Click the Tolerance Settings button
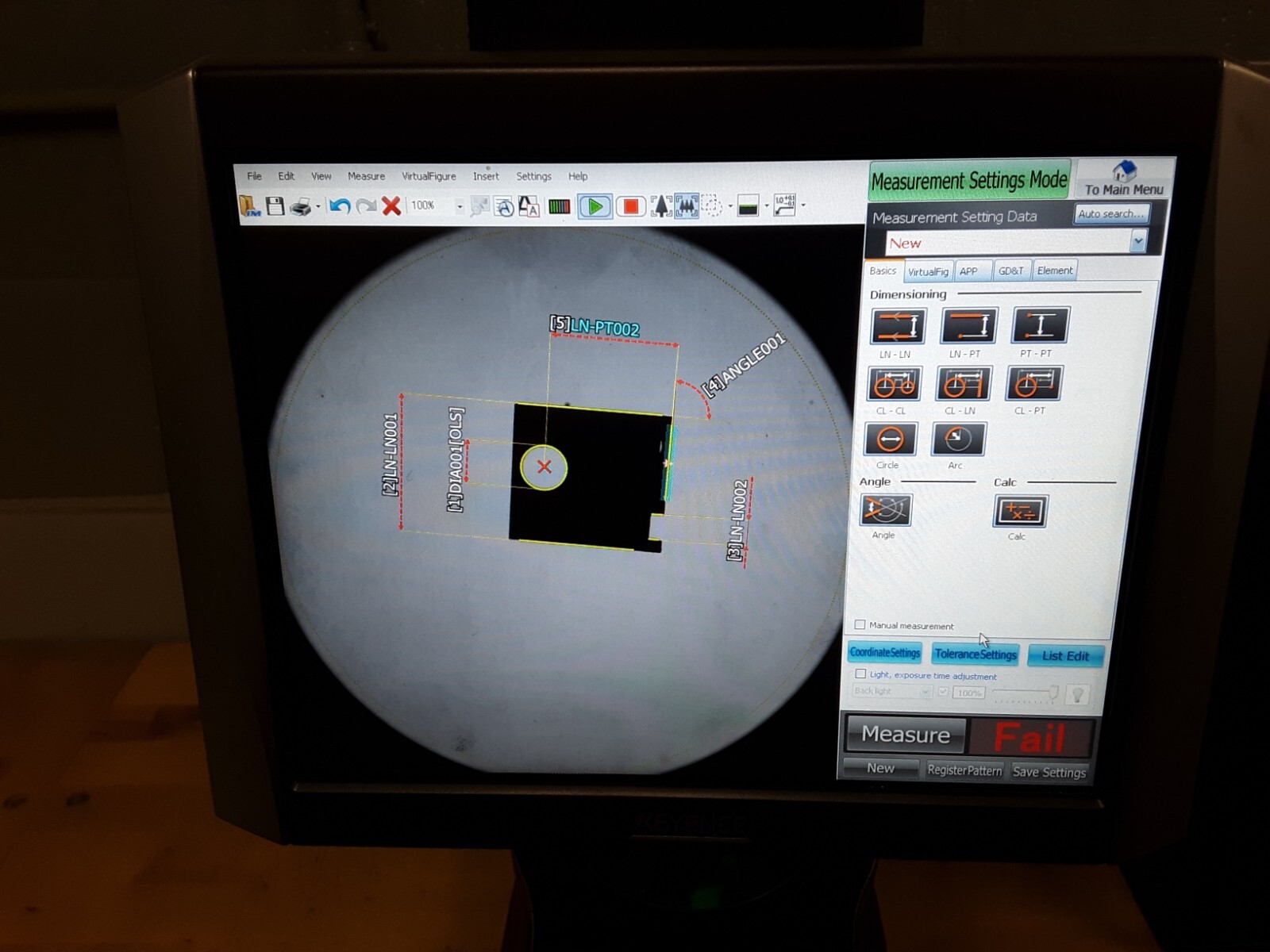The image size is (1270, 952). (975, 654)
